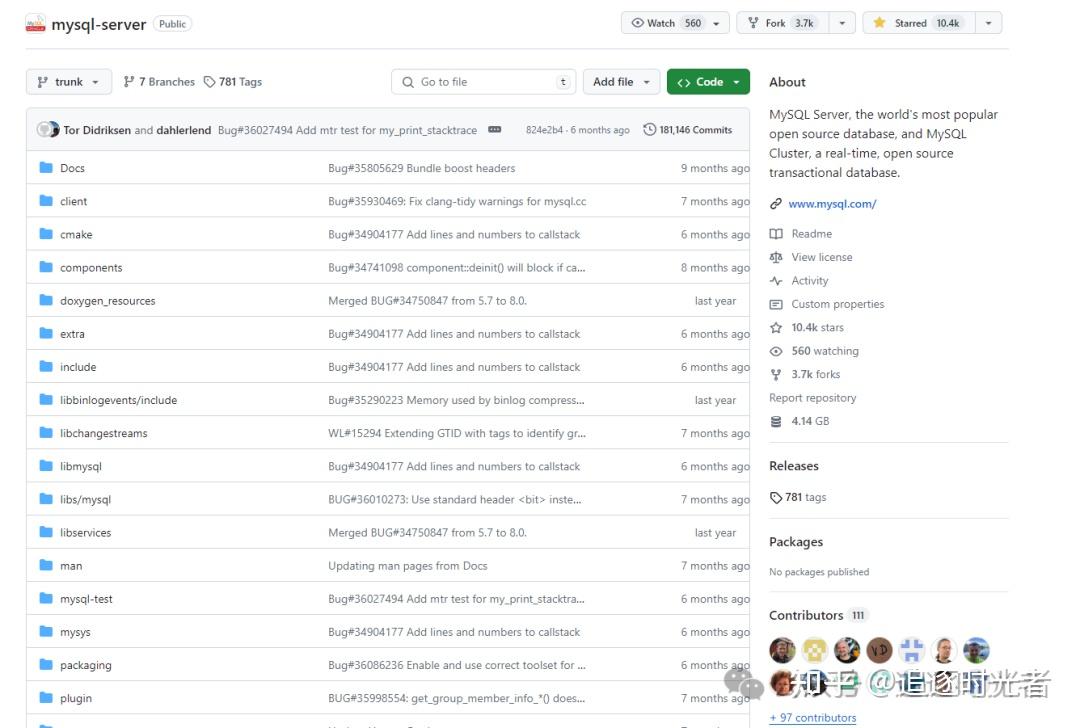This screenshot has width=1080, height=728.
Task: Focus the Go to file search field
Action: point(484,82)
